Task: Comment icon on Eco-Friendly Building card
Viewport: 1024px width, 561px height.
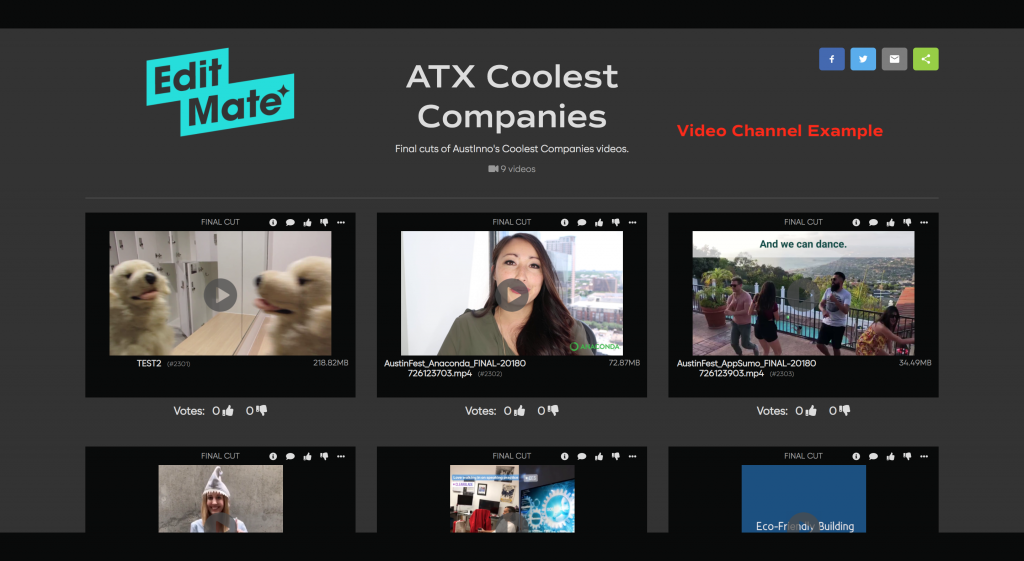Action: (x=873, y=456)
